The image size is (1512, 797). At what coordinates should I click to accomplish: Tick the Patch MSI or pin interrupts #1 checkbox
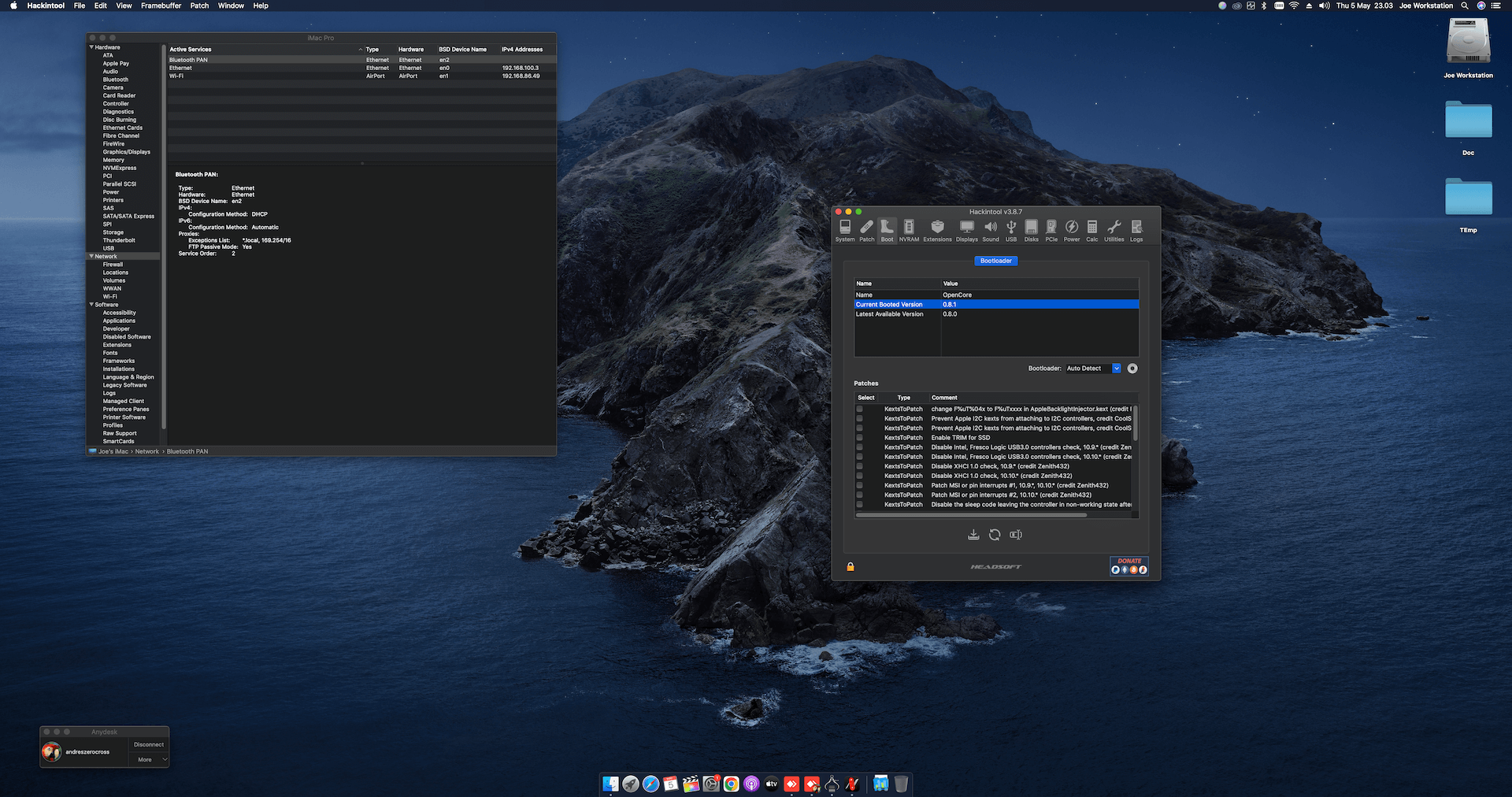click(860, 486)
